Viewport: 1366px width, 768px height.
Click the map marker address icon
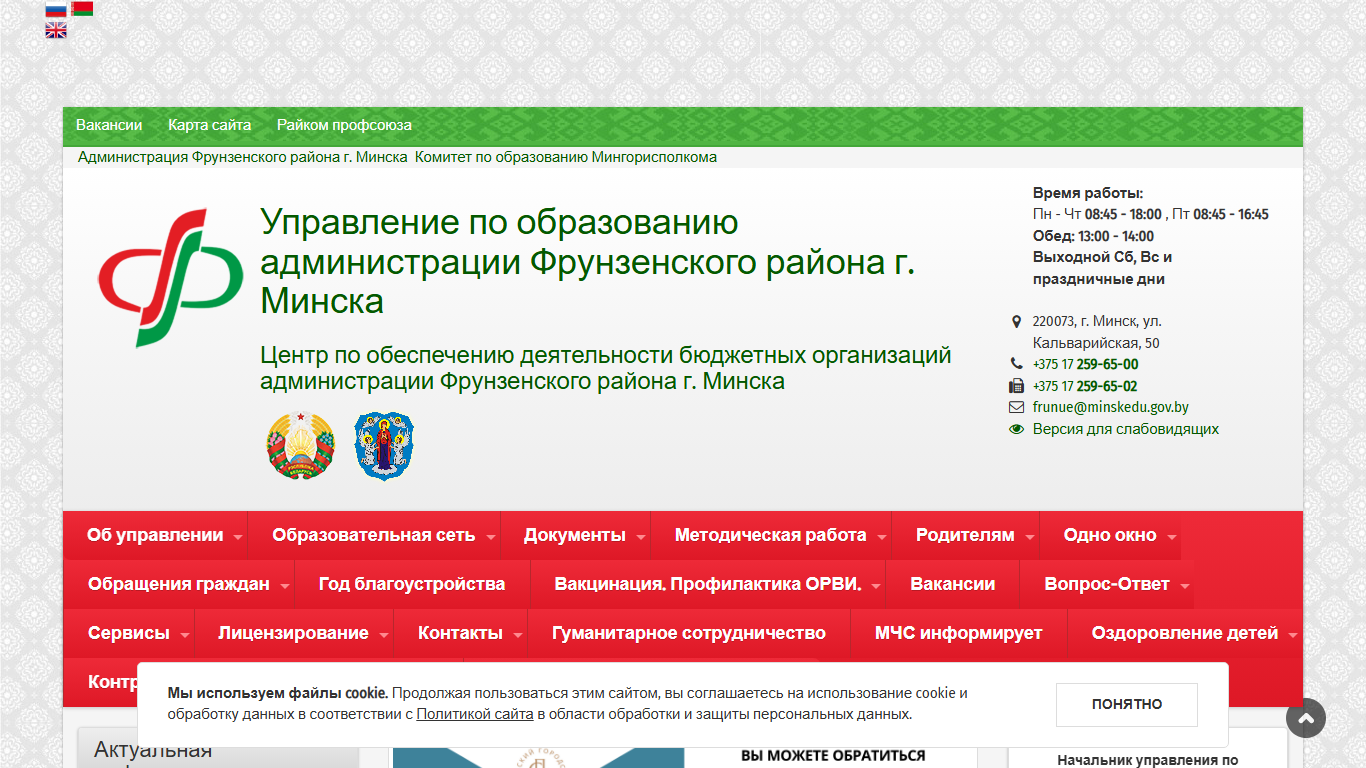pos(1017,322)
